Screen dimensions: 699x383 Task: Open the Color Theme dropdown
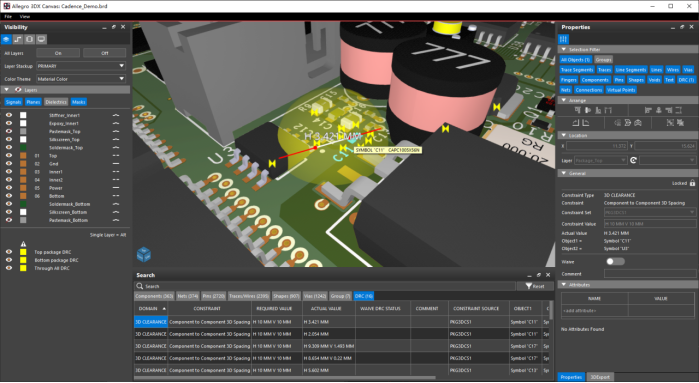coord(81,79)
